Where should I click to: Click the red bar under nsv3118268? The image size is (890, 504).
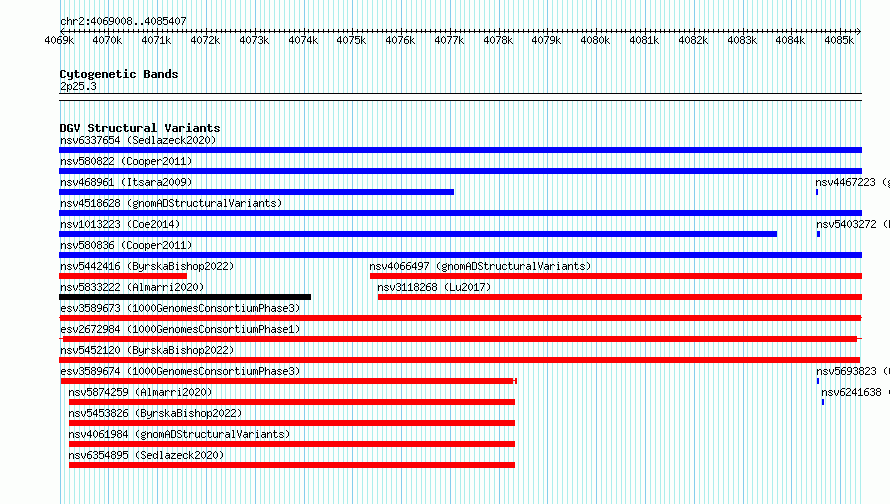click(x=620, y=297)
